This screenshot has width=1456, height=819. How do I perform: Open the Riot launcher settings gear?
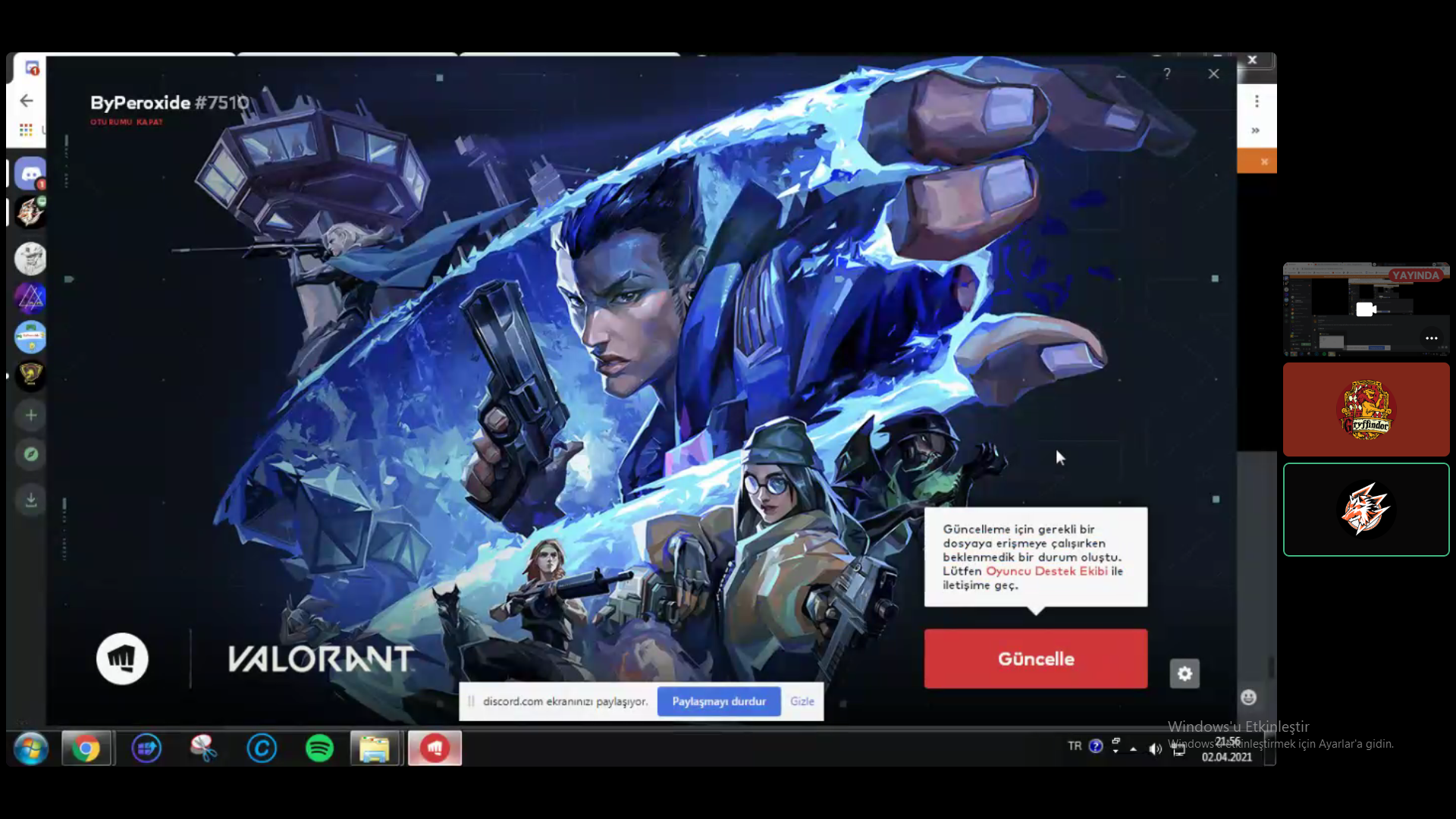pos(1185,673)
